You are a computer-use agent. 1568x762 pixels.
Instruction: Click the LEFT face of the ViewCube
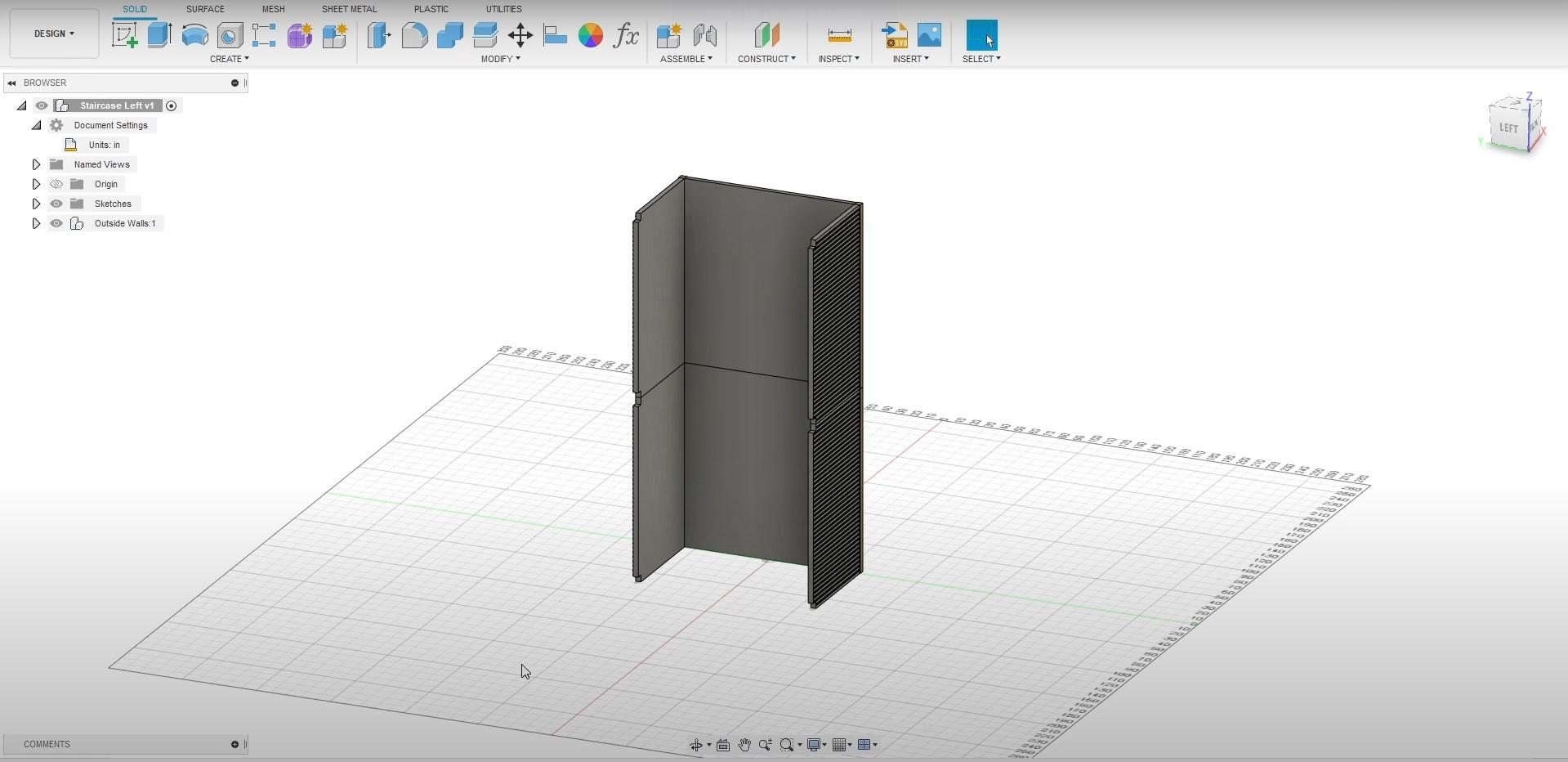coord(1508,128)
